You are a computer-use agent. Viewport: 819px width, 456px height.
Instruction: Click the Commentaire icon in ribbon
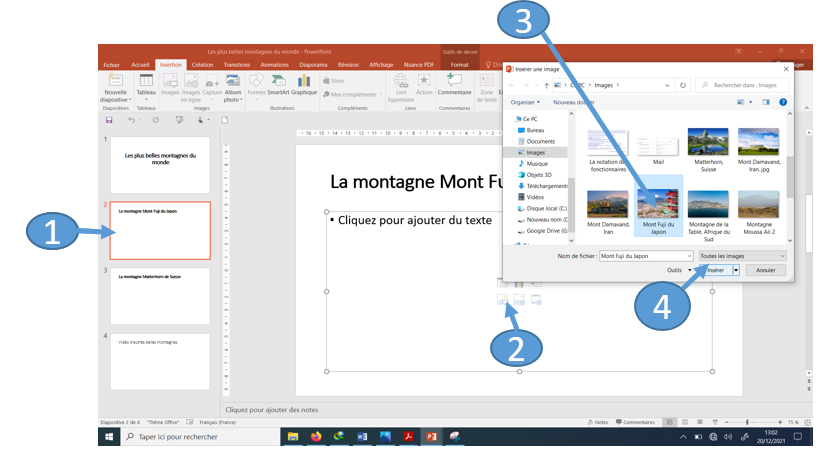[454, 81]
